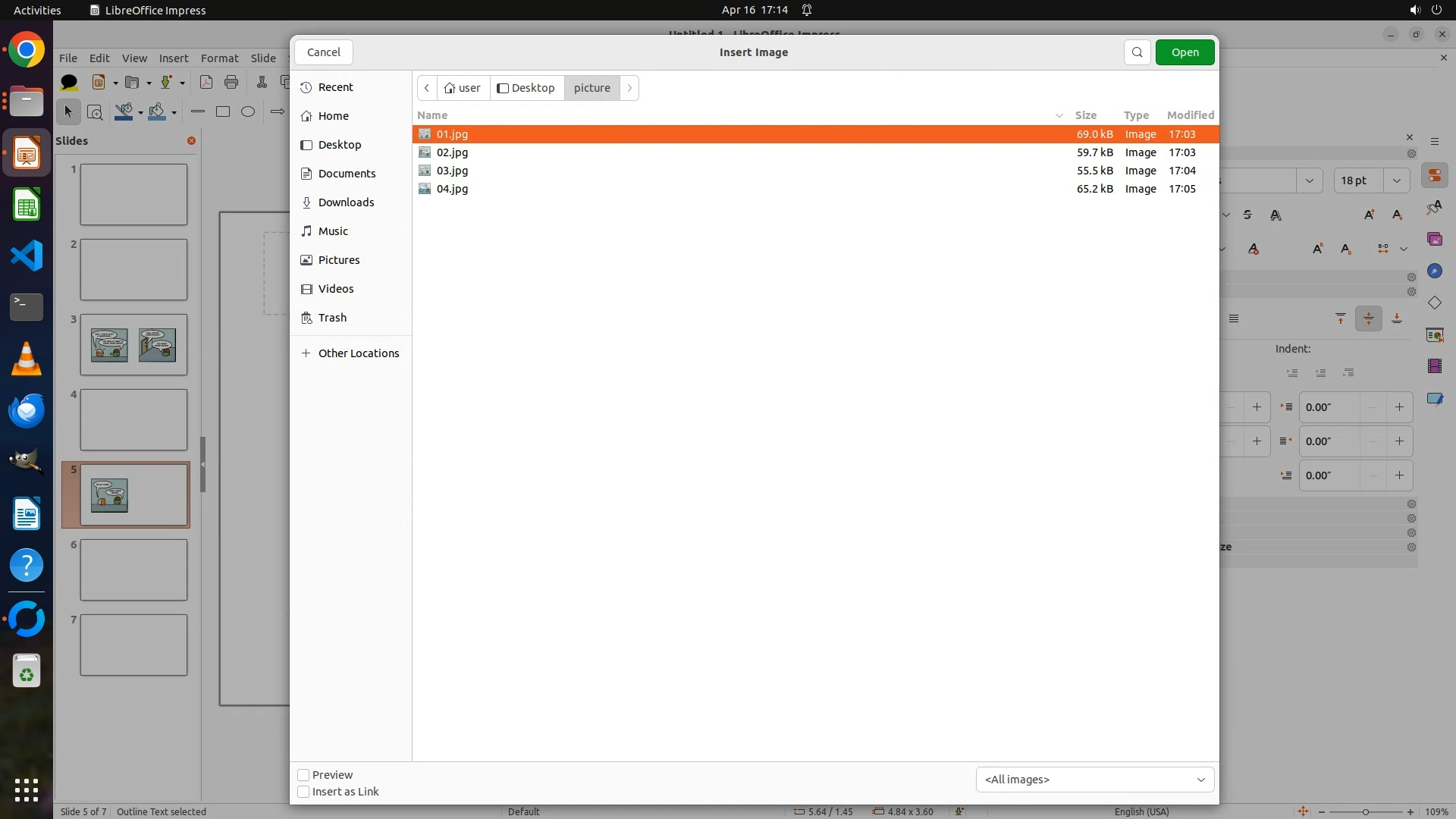Screen dimensions: 1456x819
Task: Launch VLC media player from dock
Action: (27, 359)
